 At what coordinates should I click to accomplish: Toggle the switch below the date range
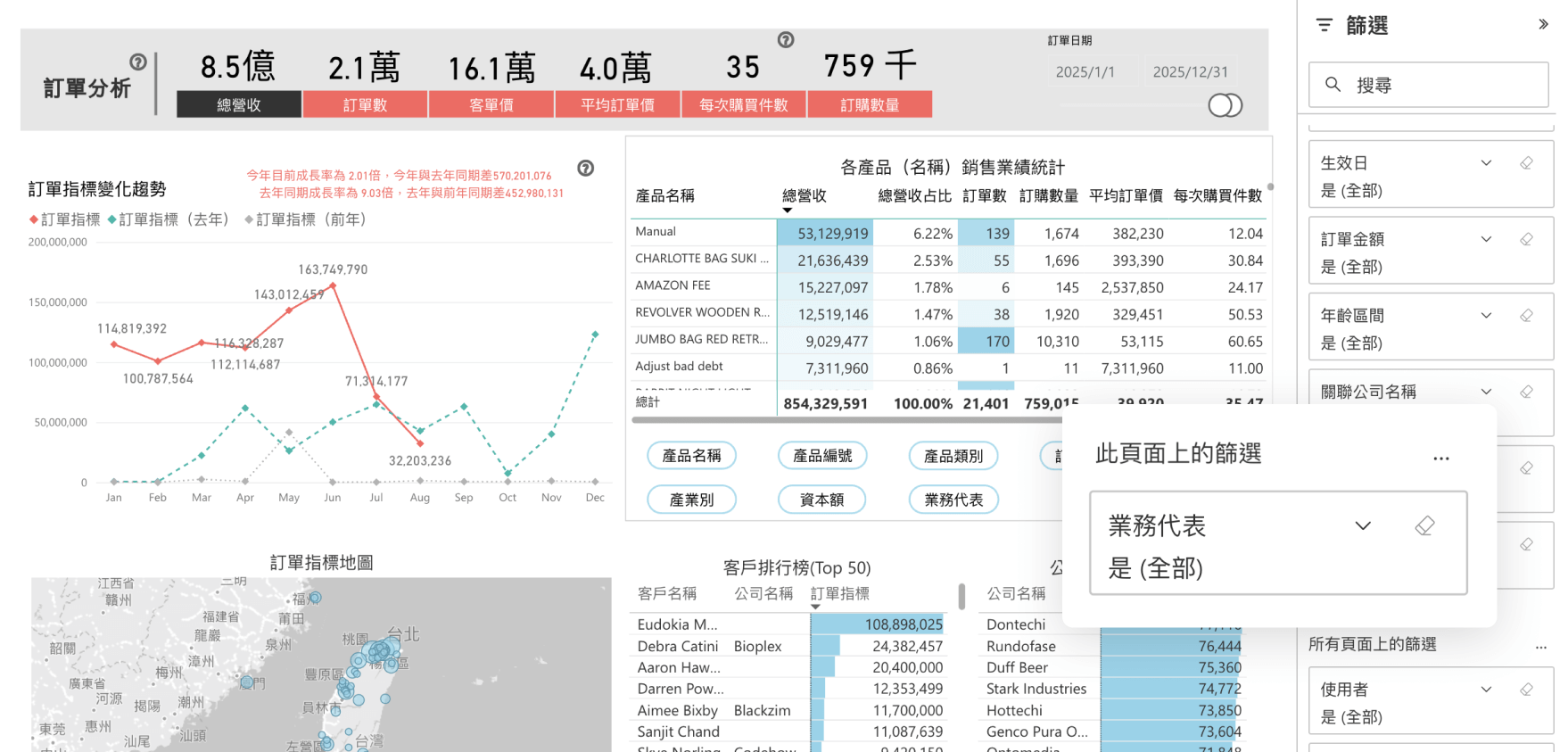coord(1225,105)
